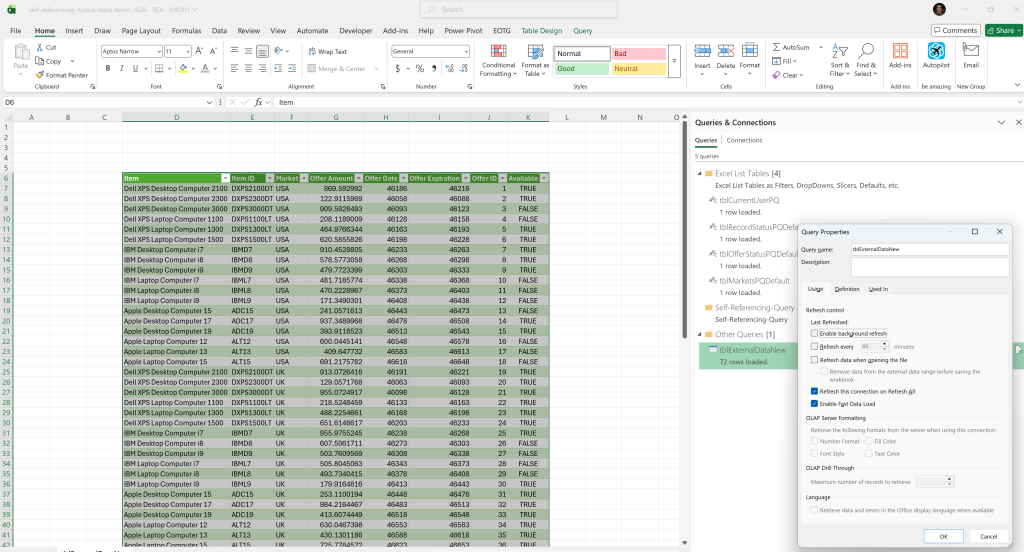
Task: Click the Clear eraser icon
Action: click(x=776, y=75)
